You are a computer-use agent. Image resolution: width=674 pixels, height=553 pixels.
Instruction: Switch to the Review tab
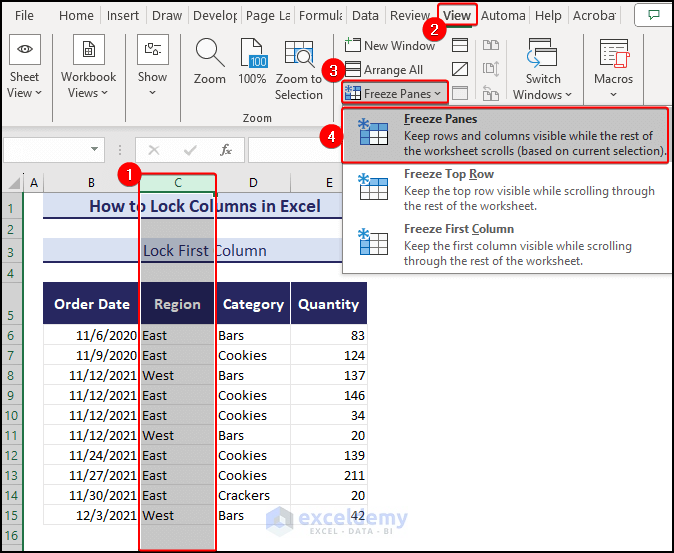[410, 16]
